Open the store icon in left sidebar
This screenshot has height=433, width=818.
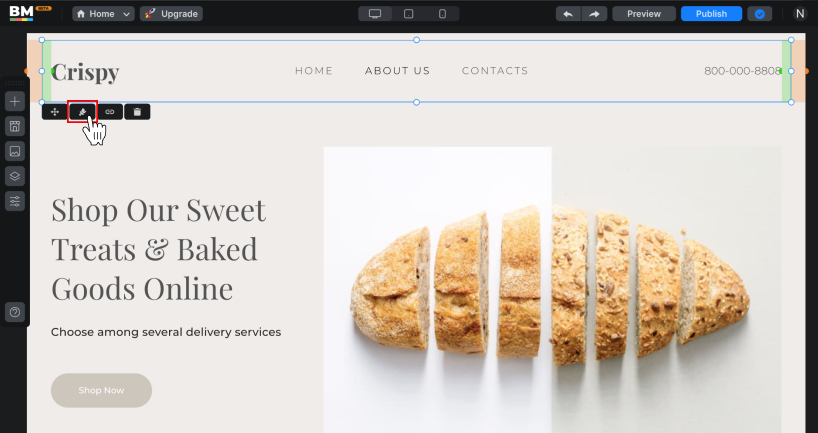point(15,126)
